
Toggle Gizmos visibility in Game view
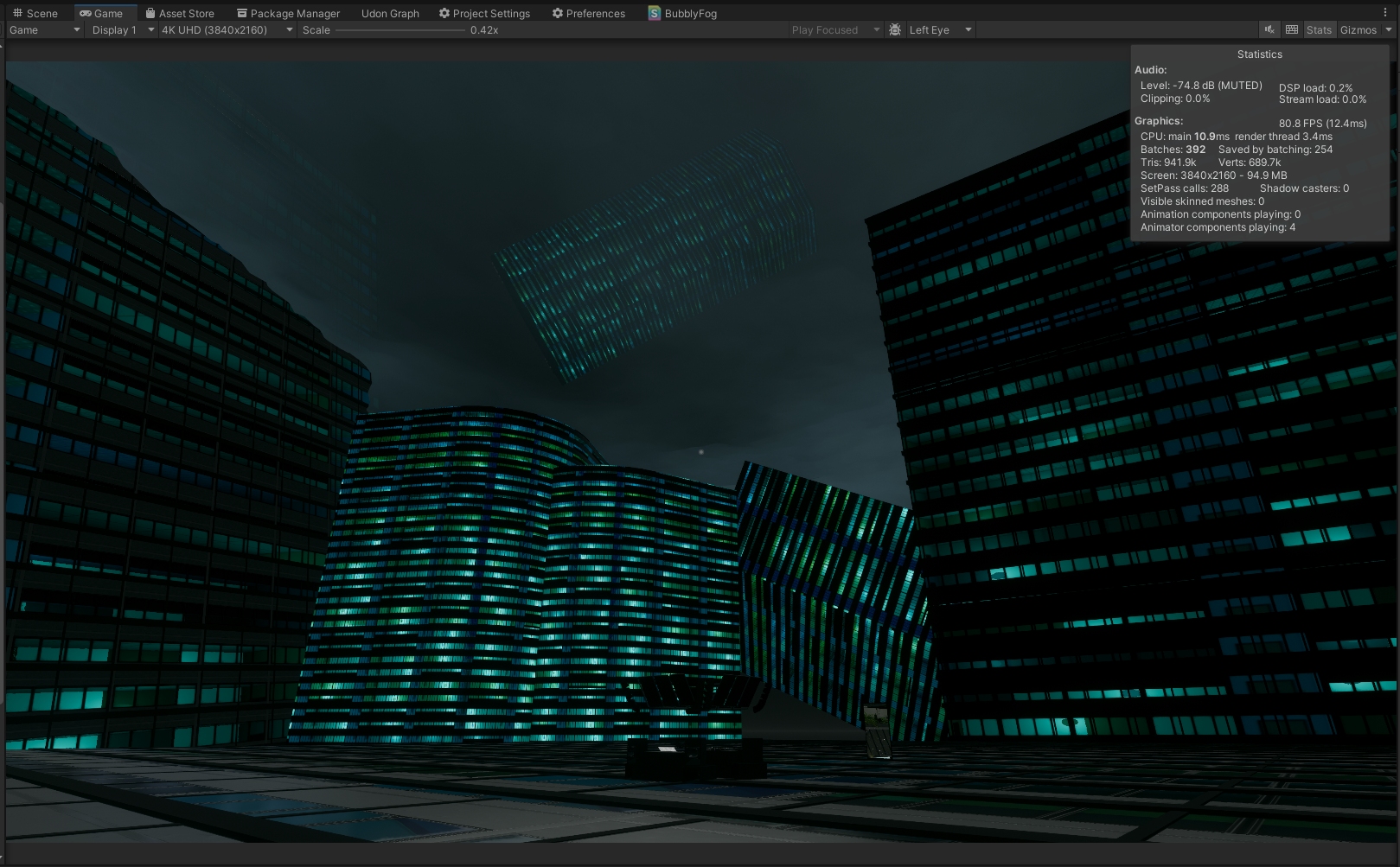(x=1358, y=29)
